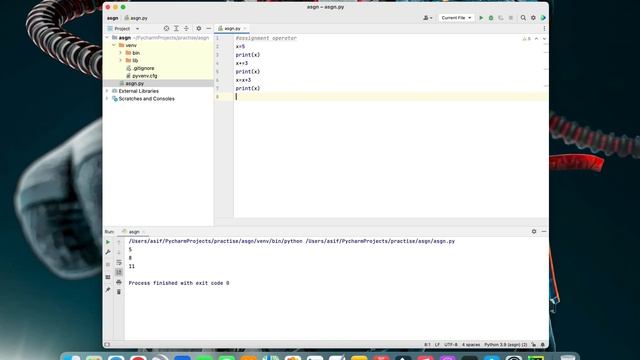Rerun asgn from Run panel play icon

coord(108,242)
